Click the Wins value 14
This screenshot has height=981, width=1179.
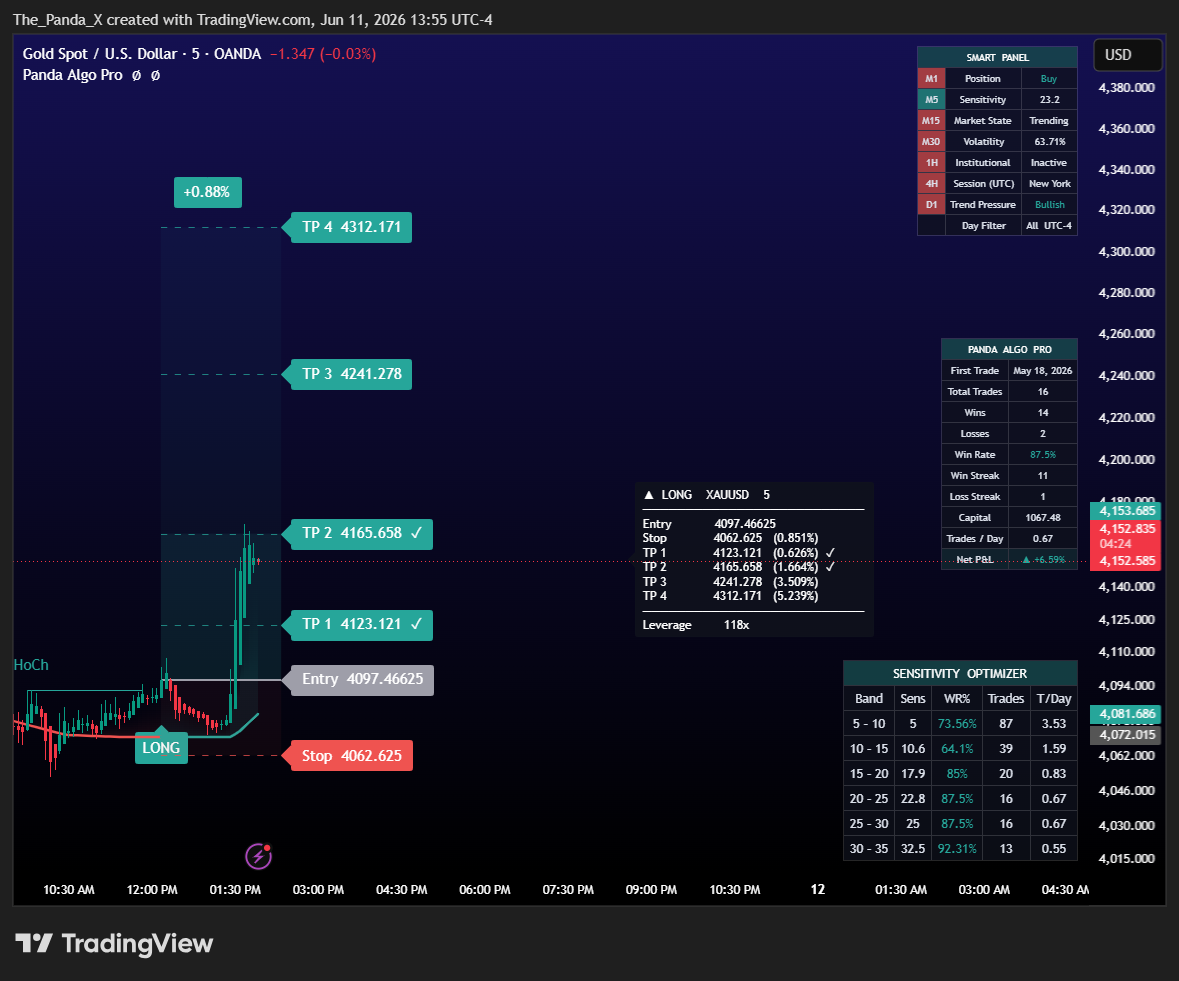tap(1042, 413)
